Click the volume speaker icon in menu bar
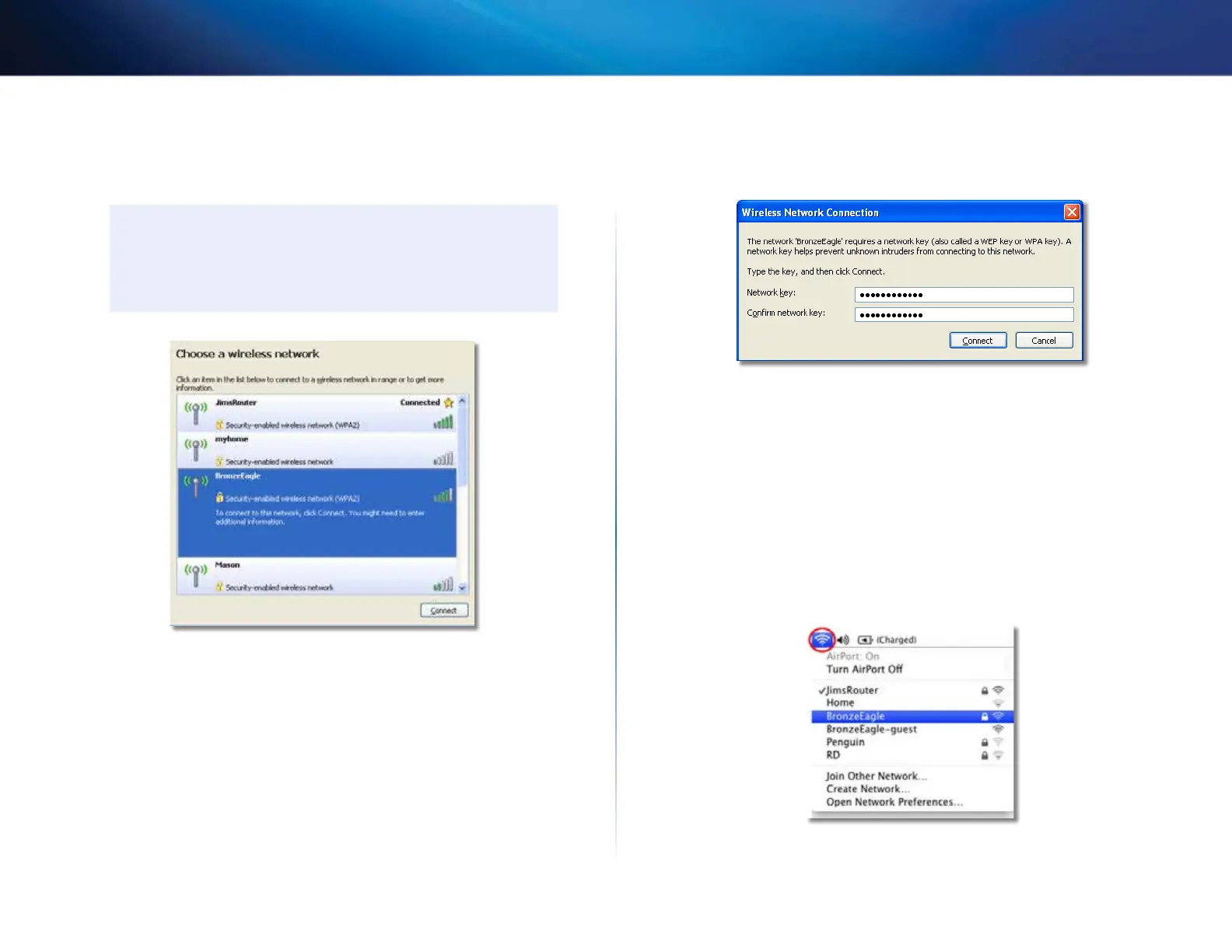1232x952 pixels. click(843, 640)
